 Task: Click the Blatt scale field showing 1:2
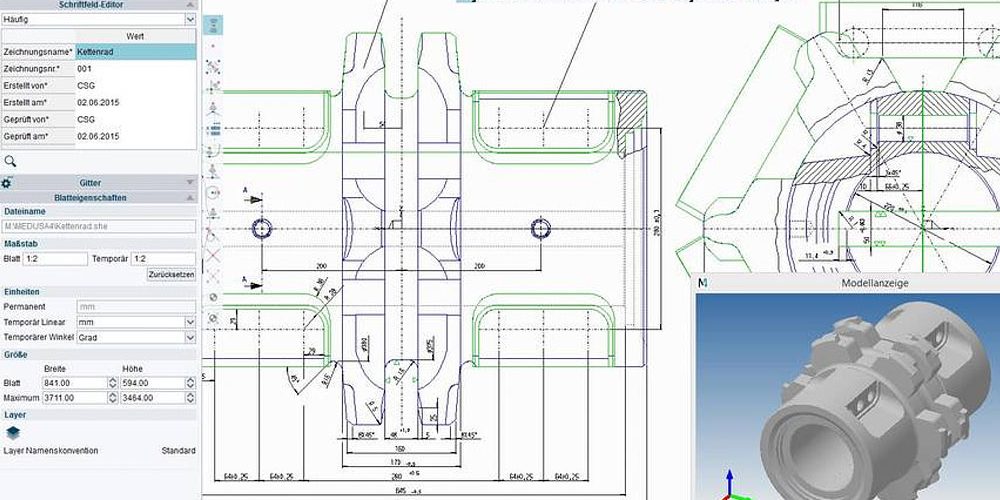coord(55,259)
